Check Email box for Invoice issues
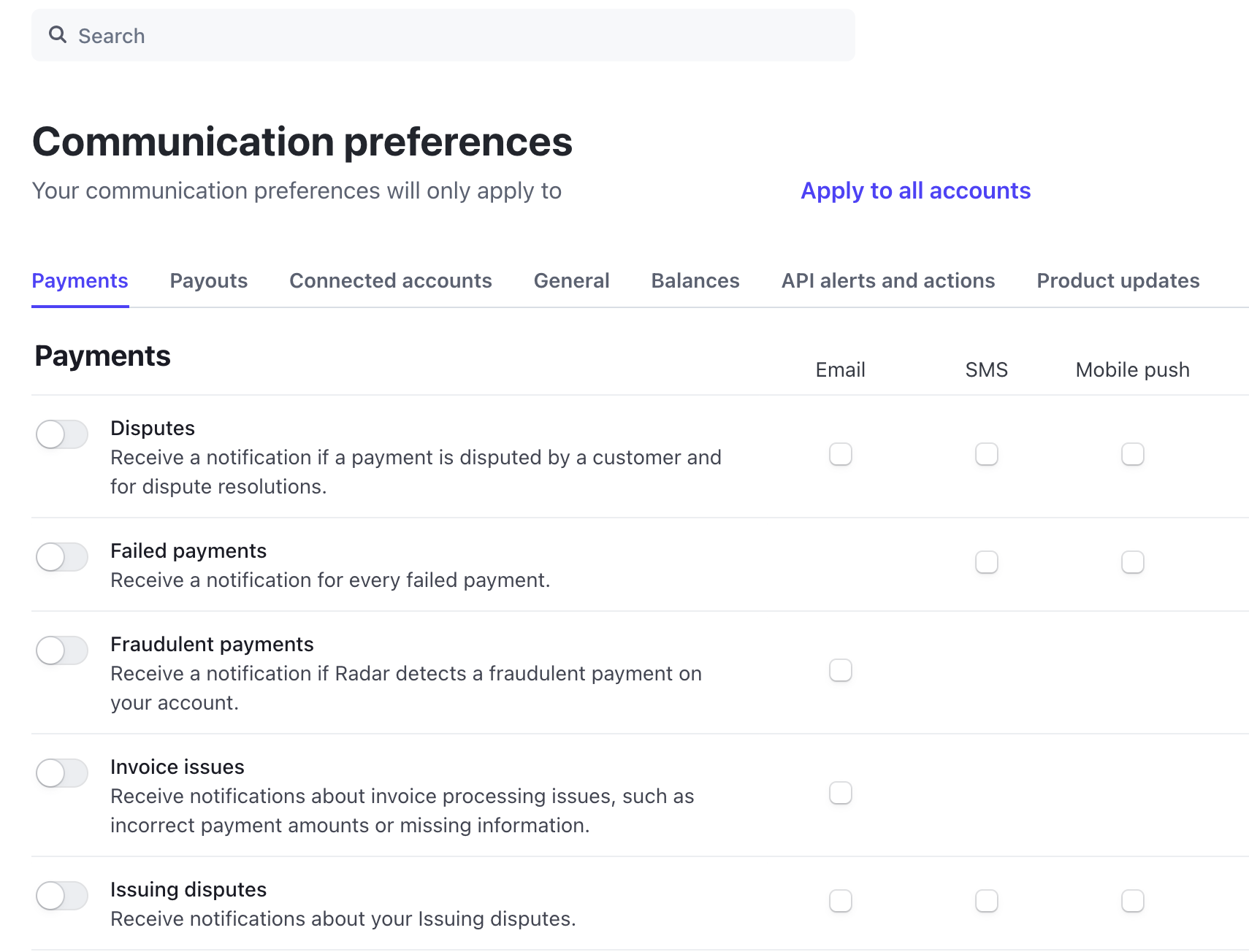This screenshot has width=1249, height=952. point(841,793)
